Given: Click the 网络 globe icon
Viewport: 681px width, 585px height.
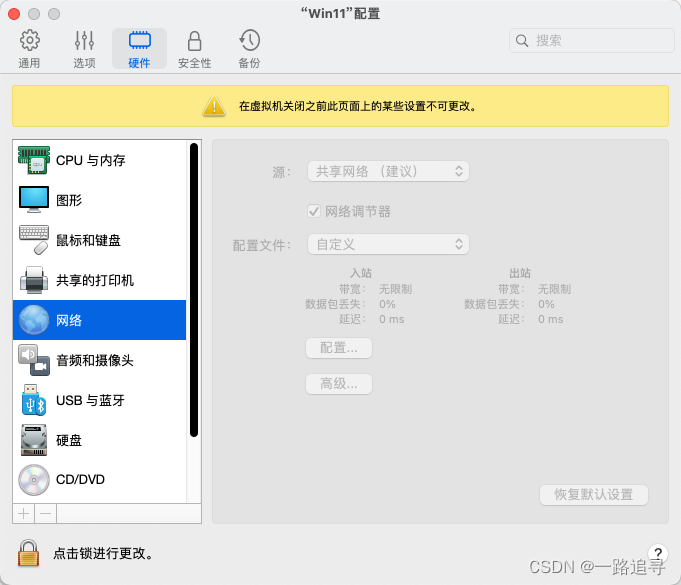Looking at the screenshot, I should [x=34, y=320].
